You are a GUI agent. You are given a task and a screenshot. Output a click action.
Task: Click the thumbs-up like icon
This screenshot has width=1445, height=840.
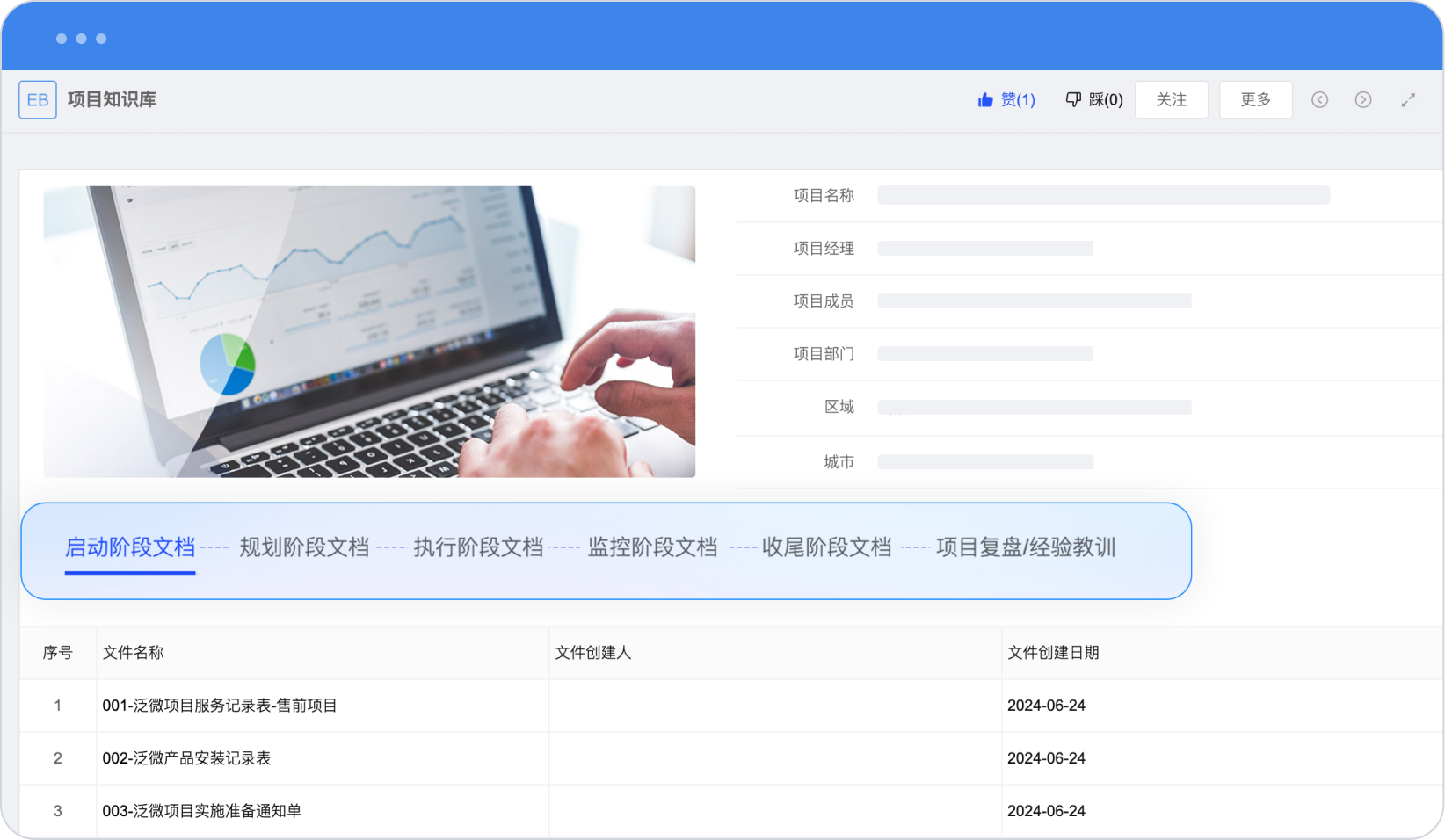(985, 100)
